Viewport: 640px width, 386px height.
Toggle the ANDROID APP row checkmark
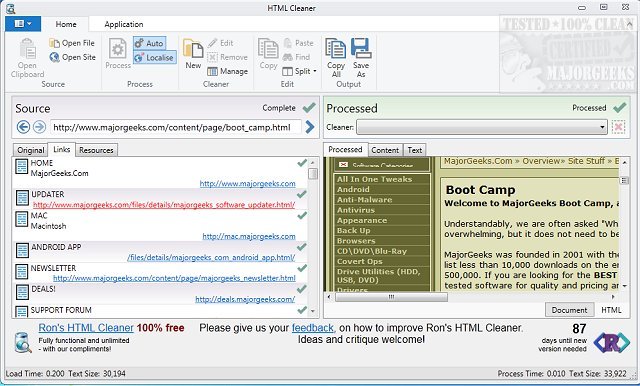pyautogui.click(x=302, y=247)
